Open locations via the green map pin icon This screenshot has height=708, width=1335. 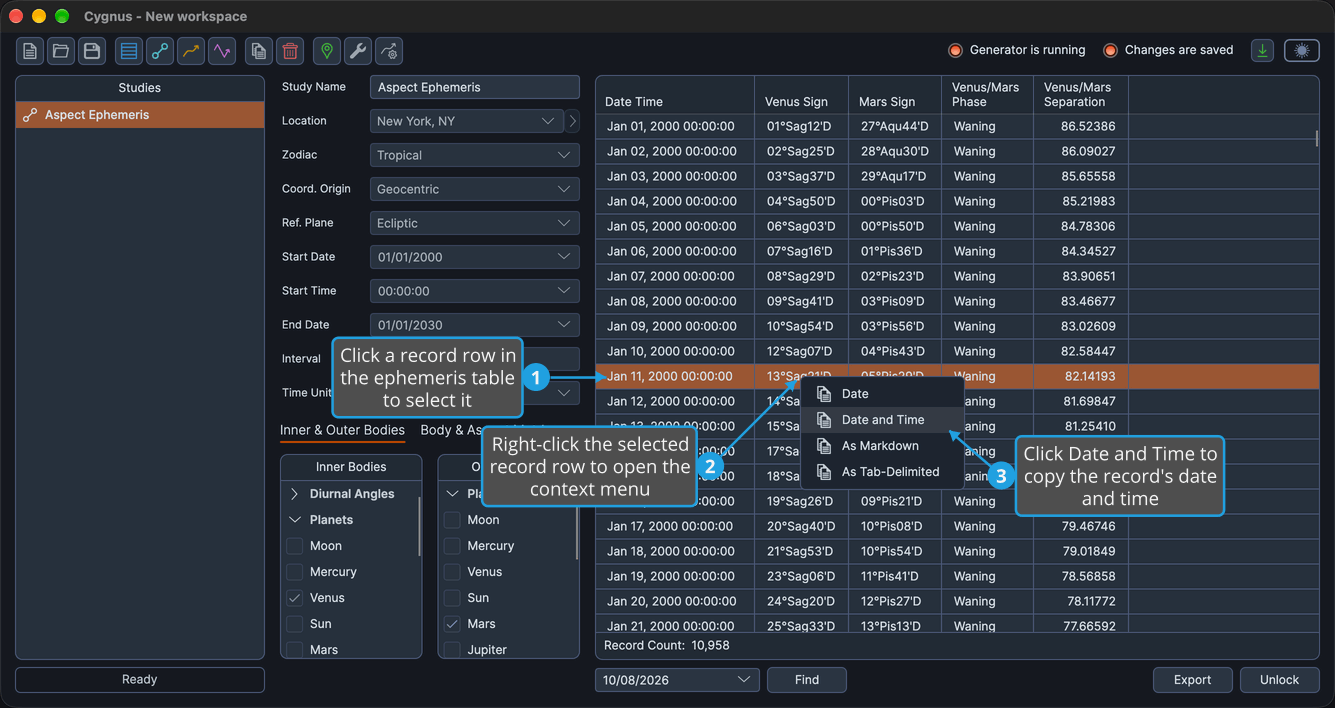[x=327, y=51]
